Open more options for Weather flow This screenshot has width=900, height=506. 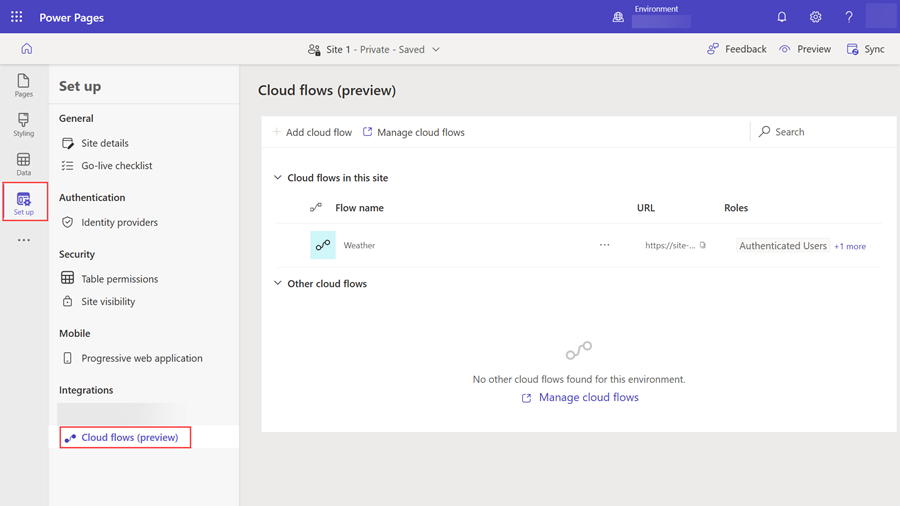click(x=604, y=245)
